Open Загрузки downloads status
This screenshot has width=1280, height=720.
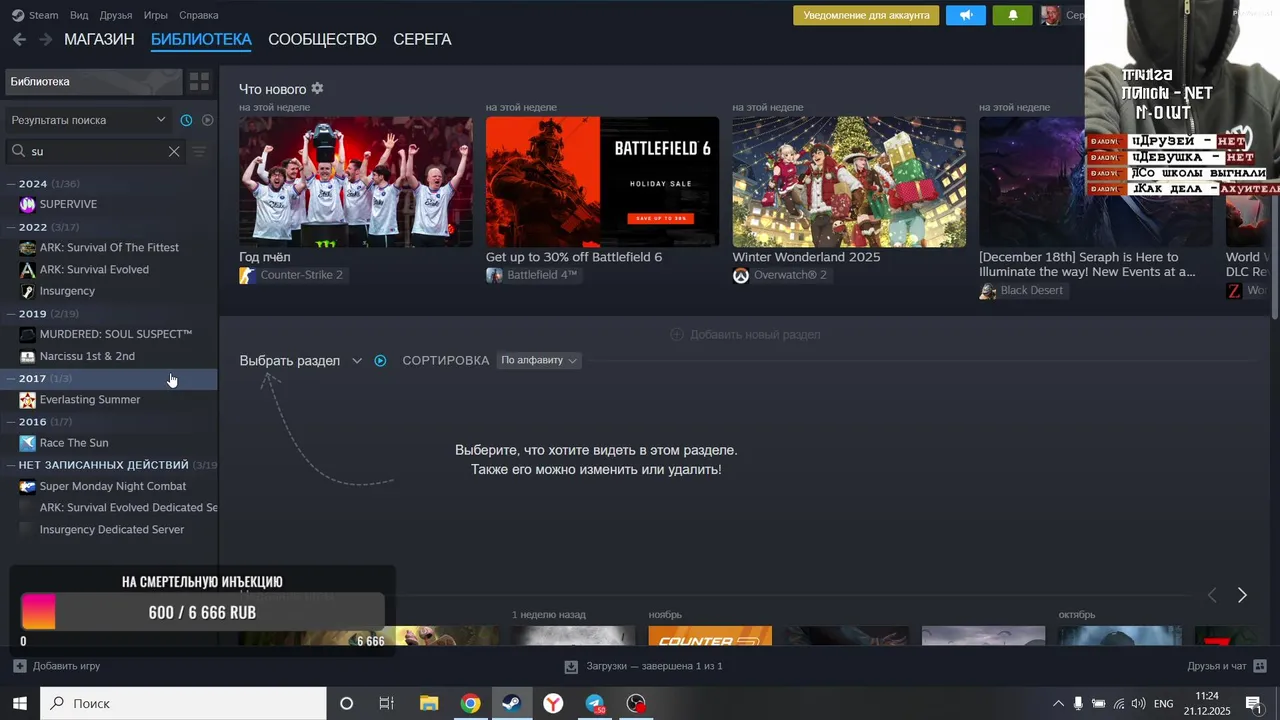point(643,666)
